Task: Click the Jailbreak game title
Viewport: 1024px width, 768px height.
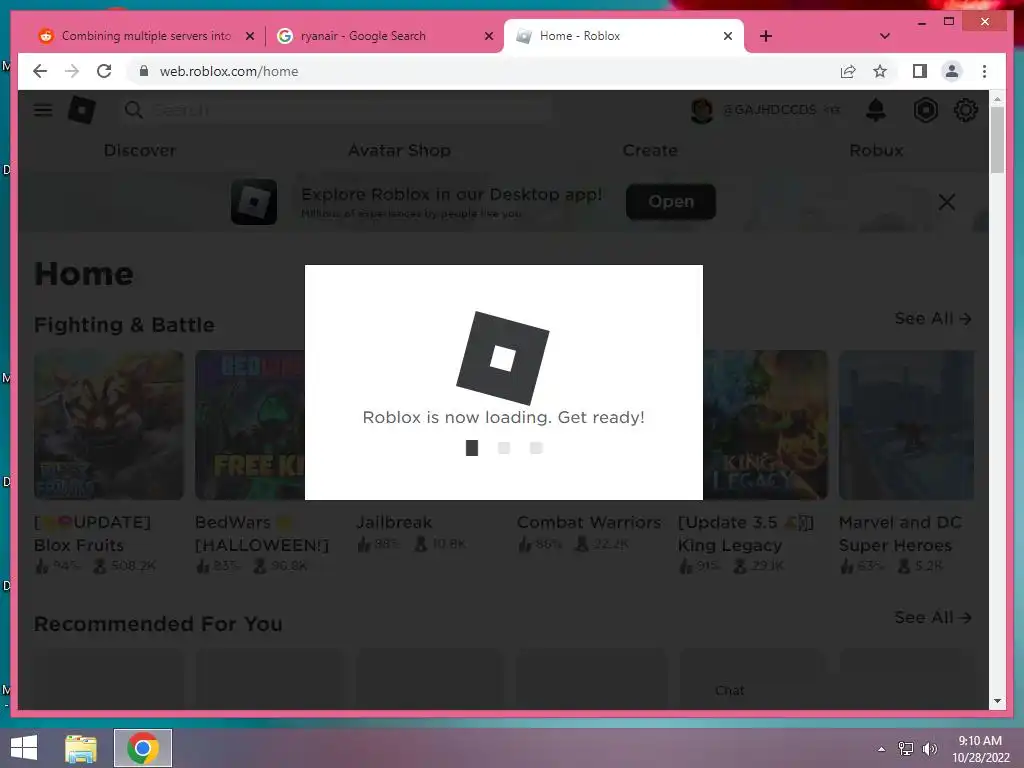Action: coord(394,522)
